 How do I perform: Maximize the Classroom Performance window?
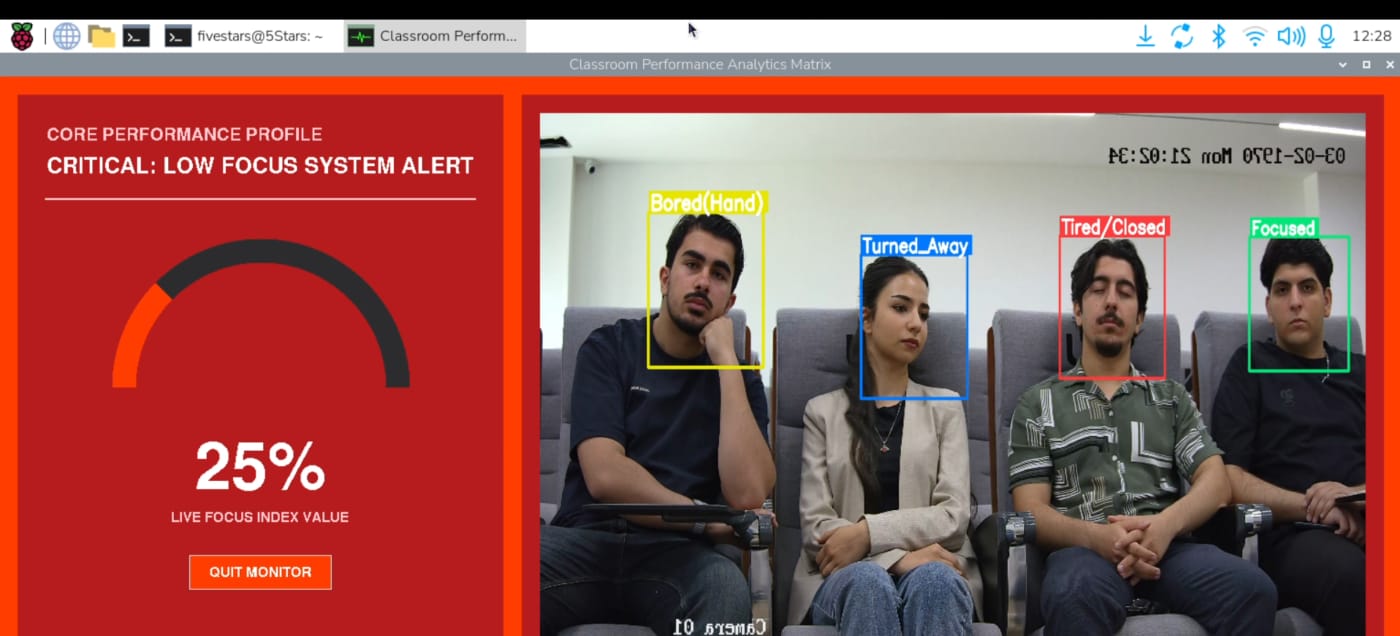coord(1366,64)
